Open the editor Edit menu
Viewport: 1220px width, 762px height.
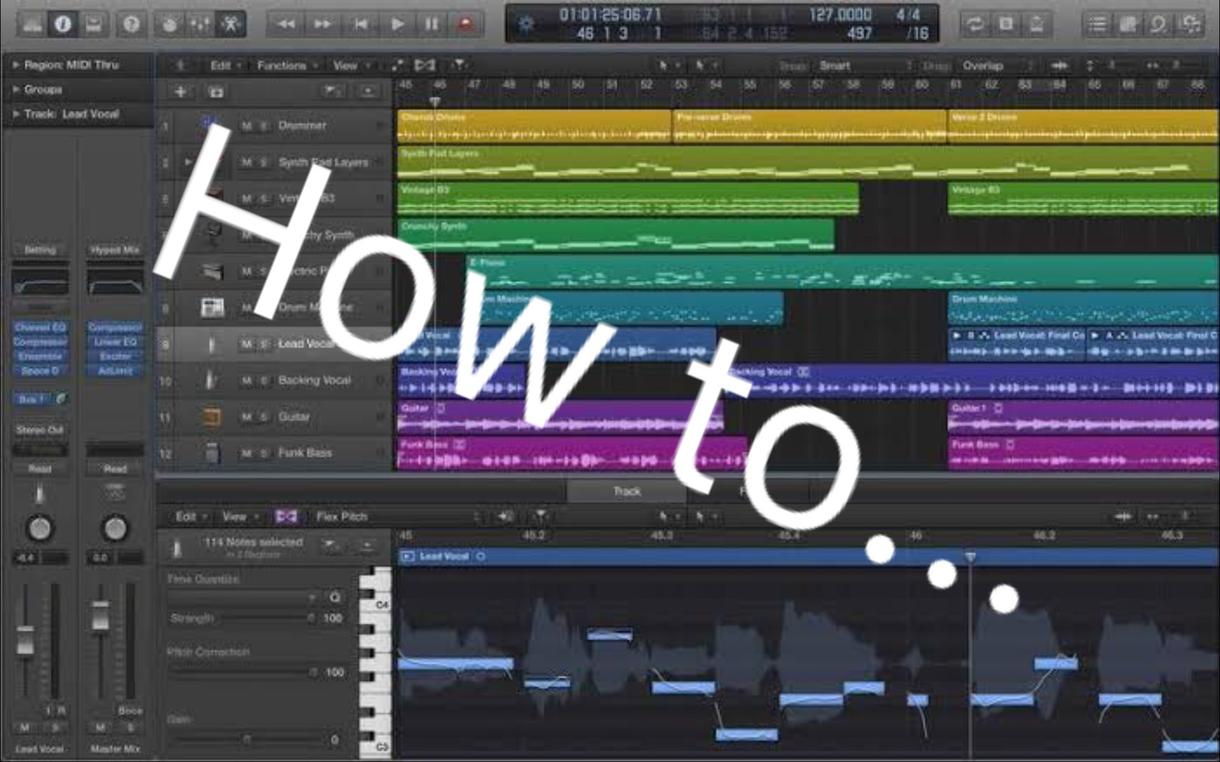click(189, 517)
